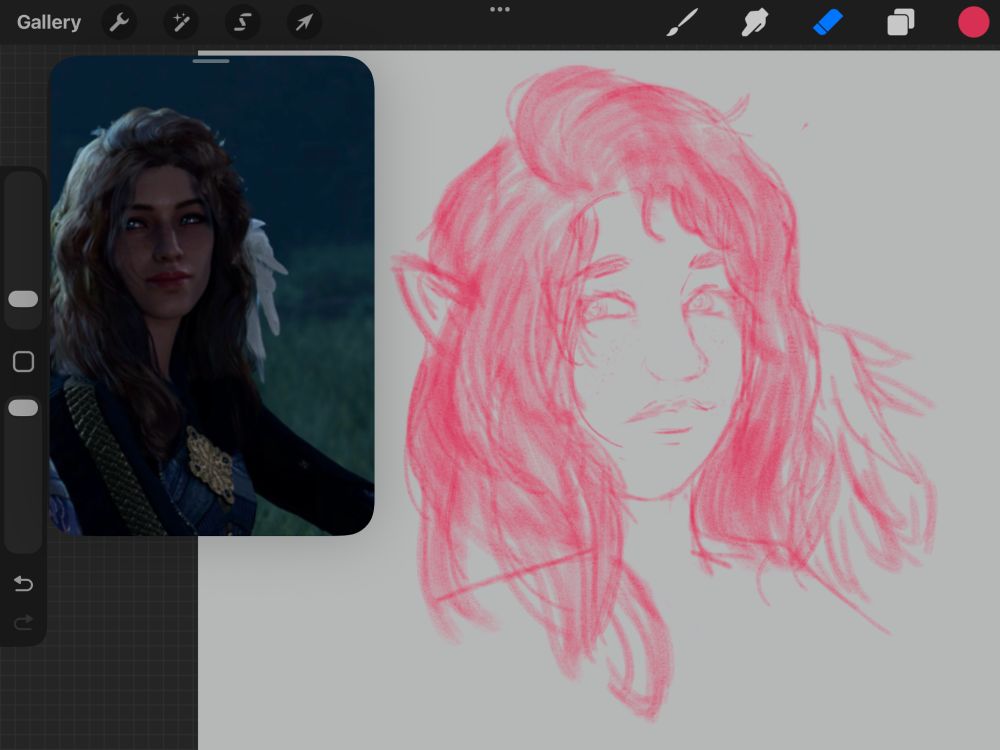Viewport: 1000px width, 750px height.
Task: Select the Brush tool
Action: (682, 22)
